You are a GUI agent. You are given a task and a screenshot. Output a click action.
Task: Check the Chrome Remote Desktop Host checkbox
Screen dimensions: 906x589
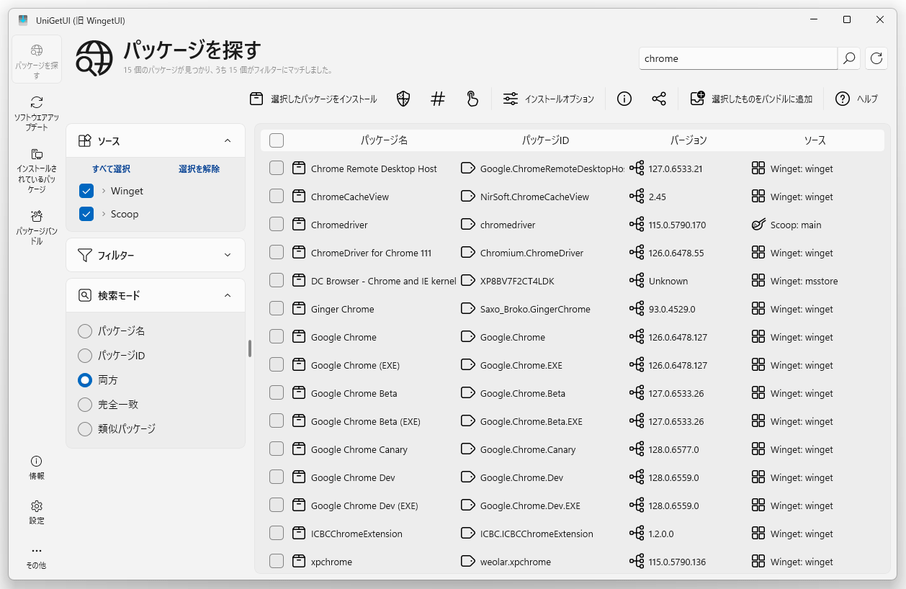276,168
